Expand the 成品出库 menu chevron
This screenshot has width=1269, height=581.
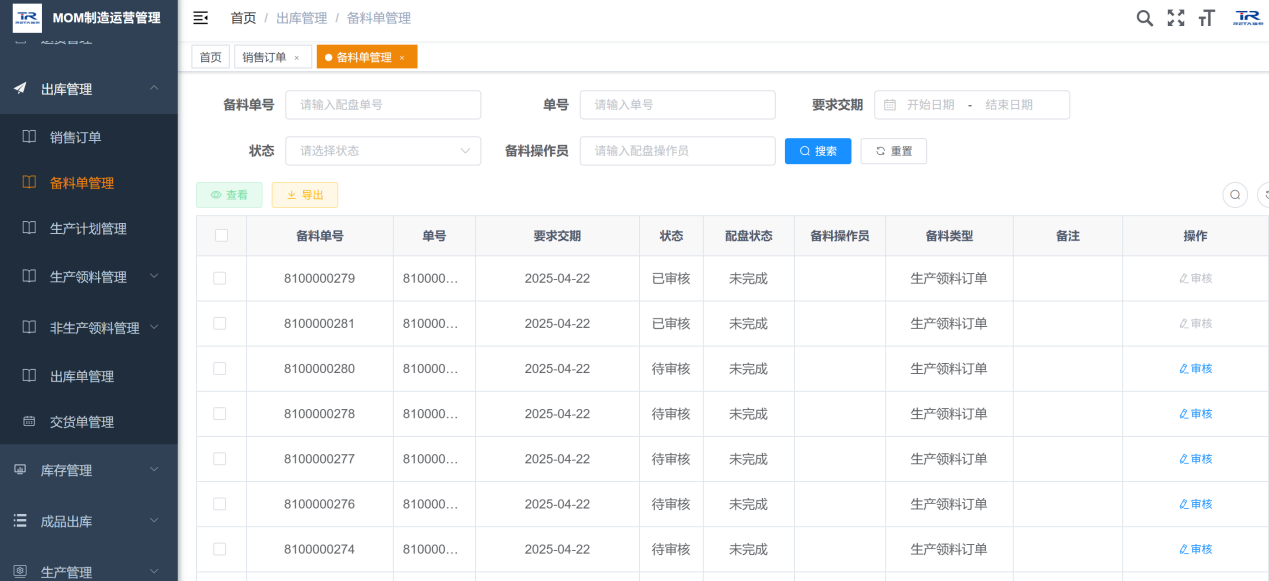154,521
